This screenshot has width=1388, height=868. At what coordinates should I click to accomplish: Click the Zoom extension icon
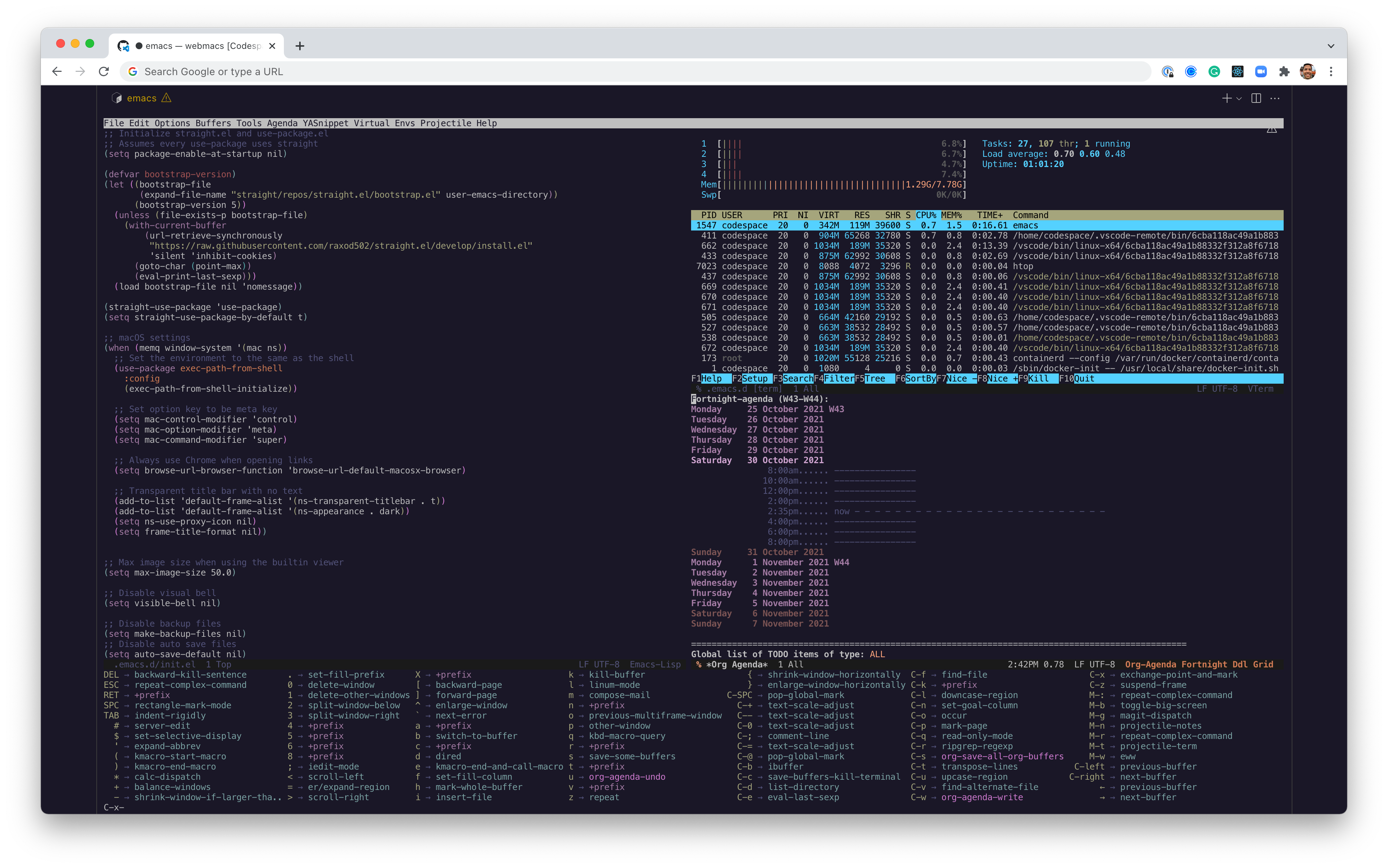[1261, 71]
